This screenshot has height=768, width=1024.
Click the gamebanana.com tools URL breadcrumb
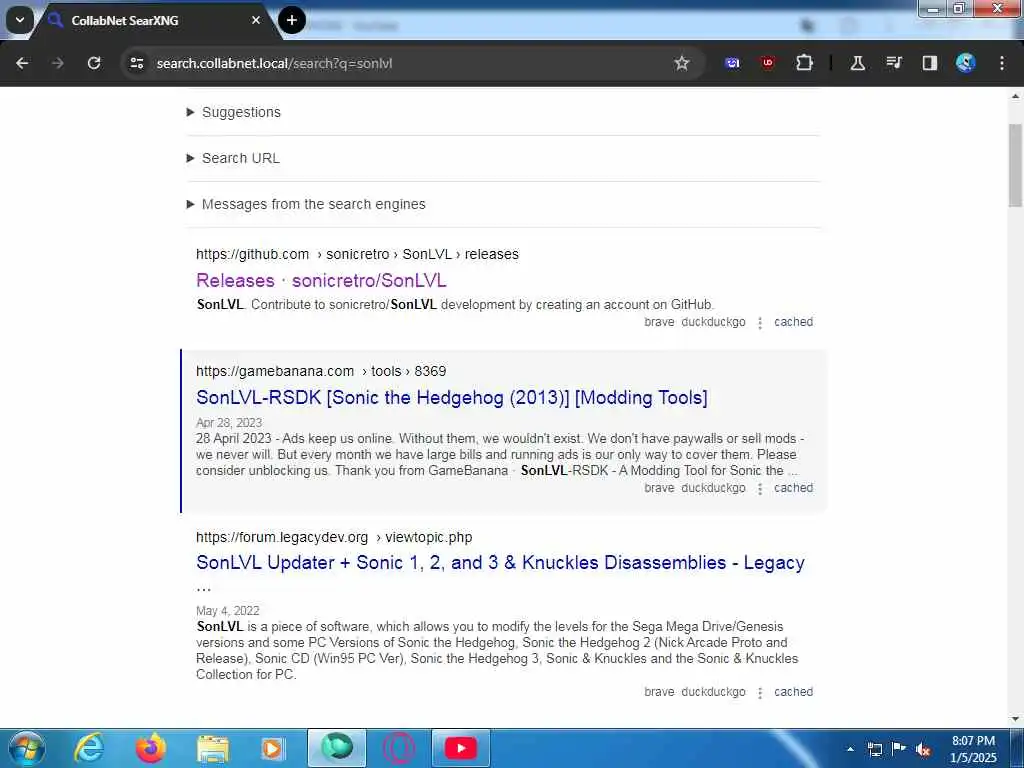pos(321,372)
